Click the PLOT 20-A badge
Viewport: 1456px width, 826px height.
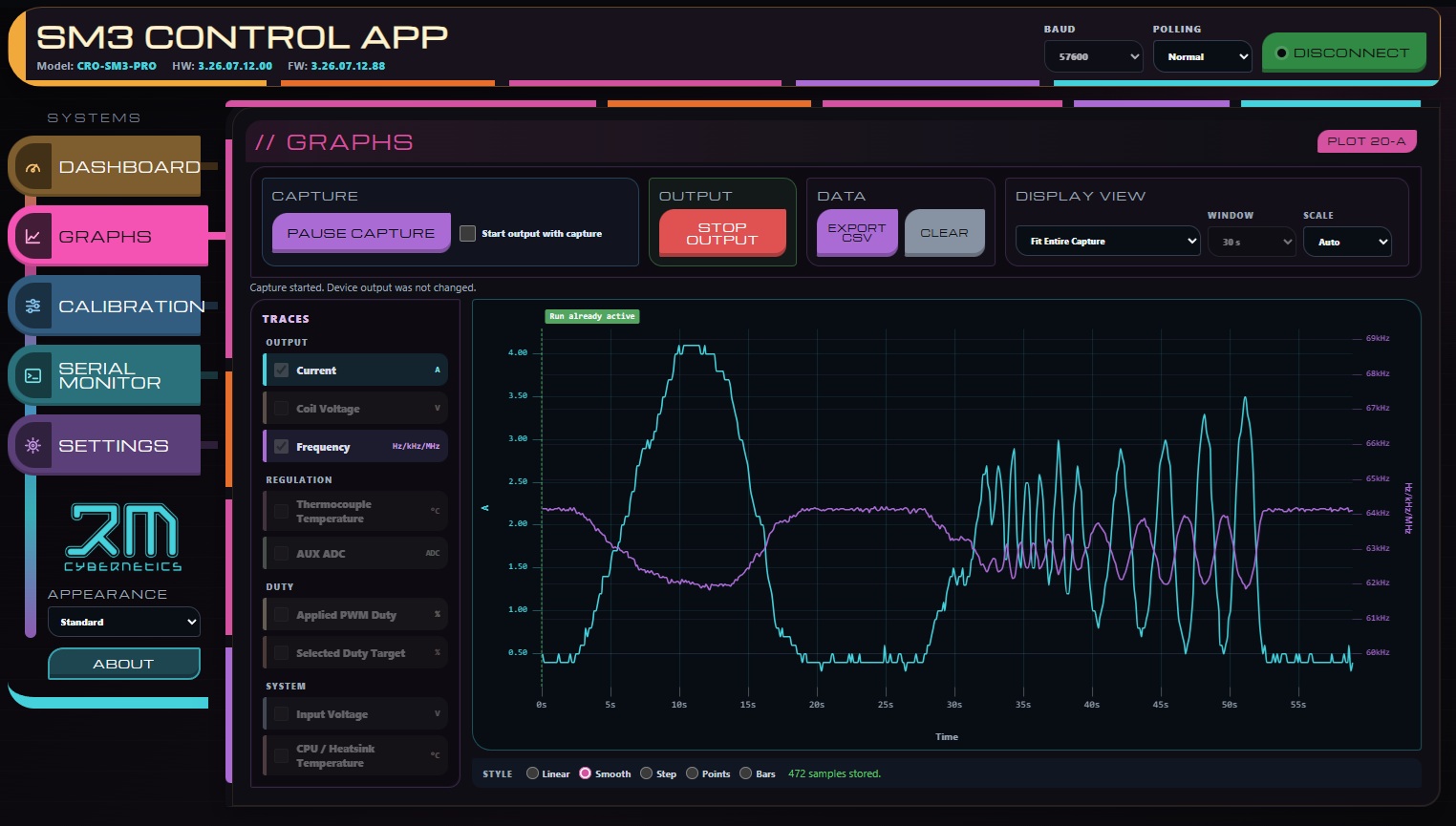(1366, 141)
